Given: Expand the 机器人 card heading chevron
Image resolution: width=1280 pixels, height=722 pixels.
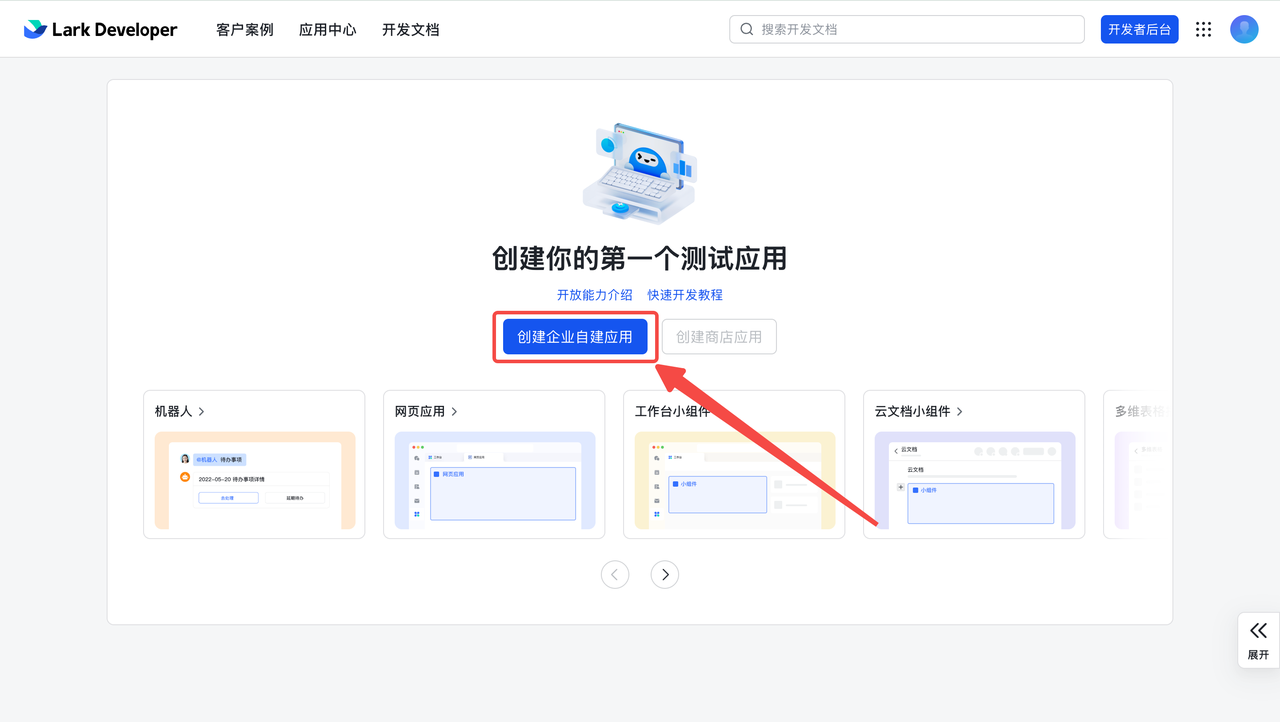Looking at the screenshot, I should click(x=201, y=411).
